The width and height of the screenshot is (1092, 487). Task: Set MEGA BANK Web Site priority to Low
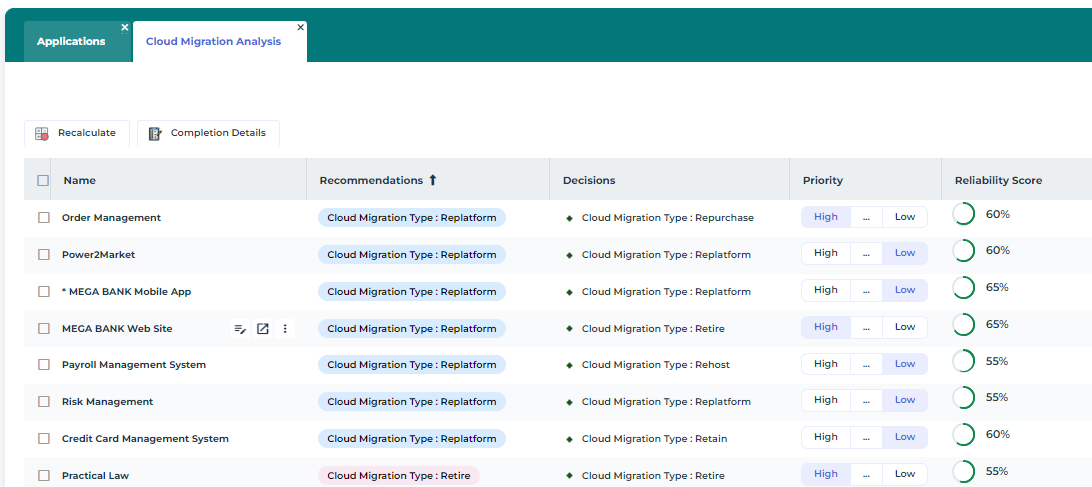pyautogui.click(x=905, y=327)
